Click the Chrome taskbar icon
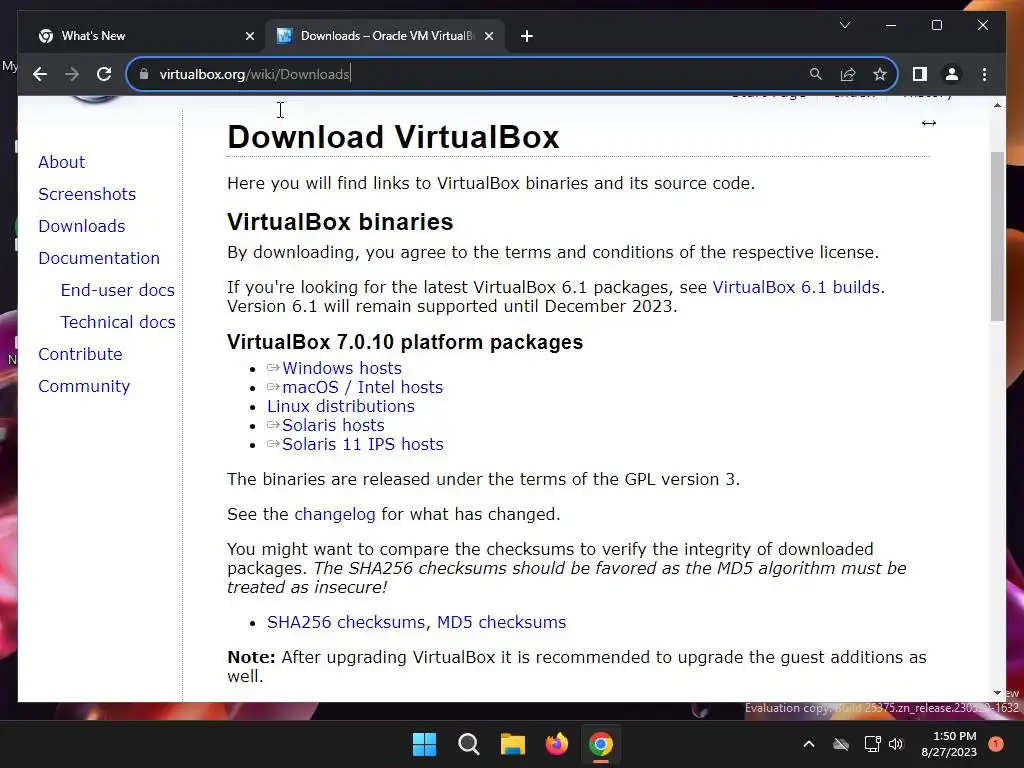Screen dimensions: 1024x768 (601, 744)
